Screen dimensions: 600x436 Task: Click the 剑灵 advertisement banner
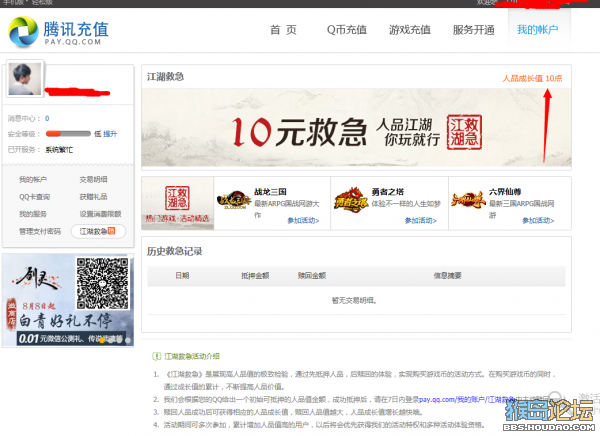tap(68, 300)
